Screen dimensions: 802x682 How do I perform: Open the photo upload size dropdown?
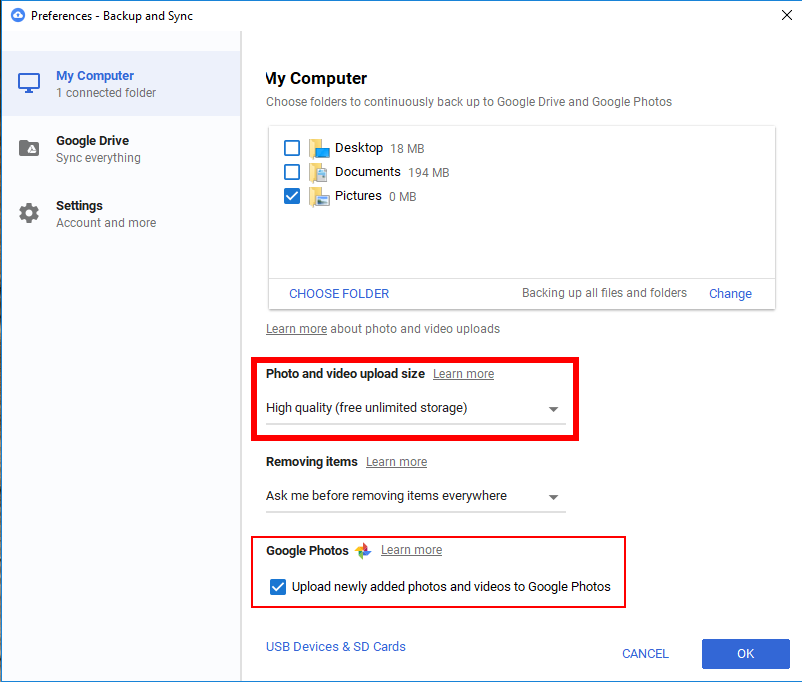[415, 408]
